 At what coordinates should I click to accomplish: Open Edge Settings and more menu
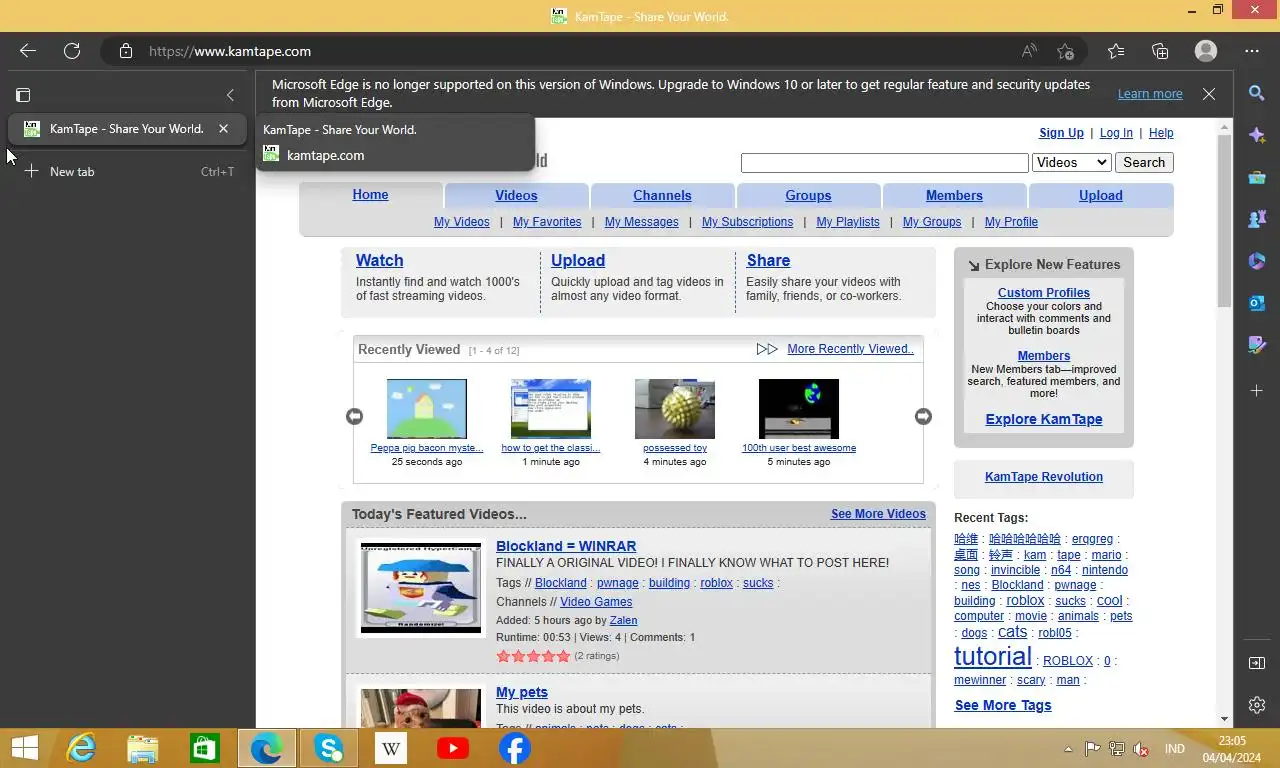pyautogui.click(x=1252, y=51)
